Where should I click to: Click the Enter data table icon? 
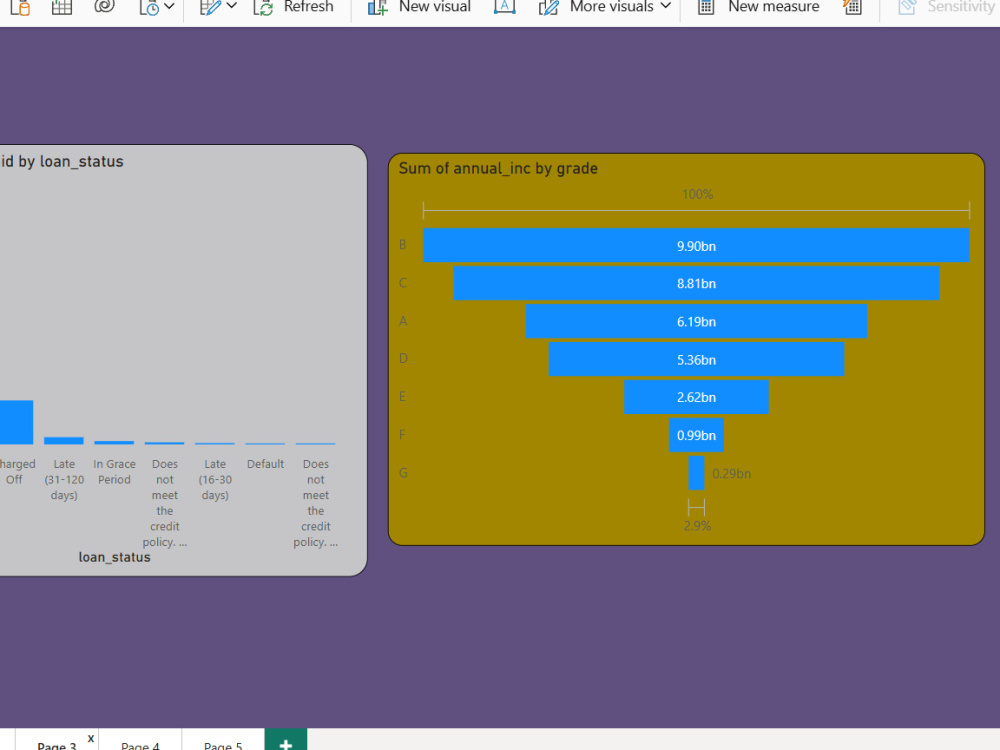[x=62, y=7]
